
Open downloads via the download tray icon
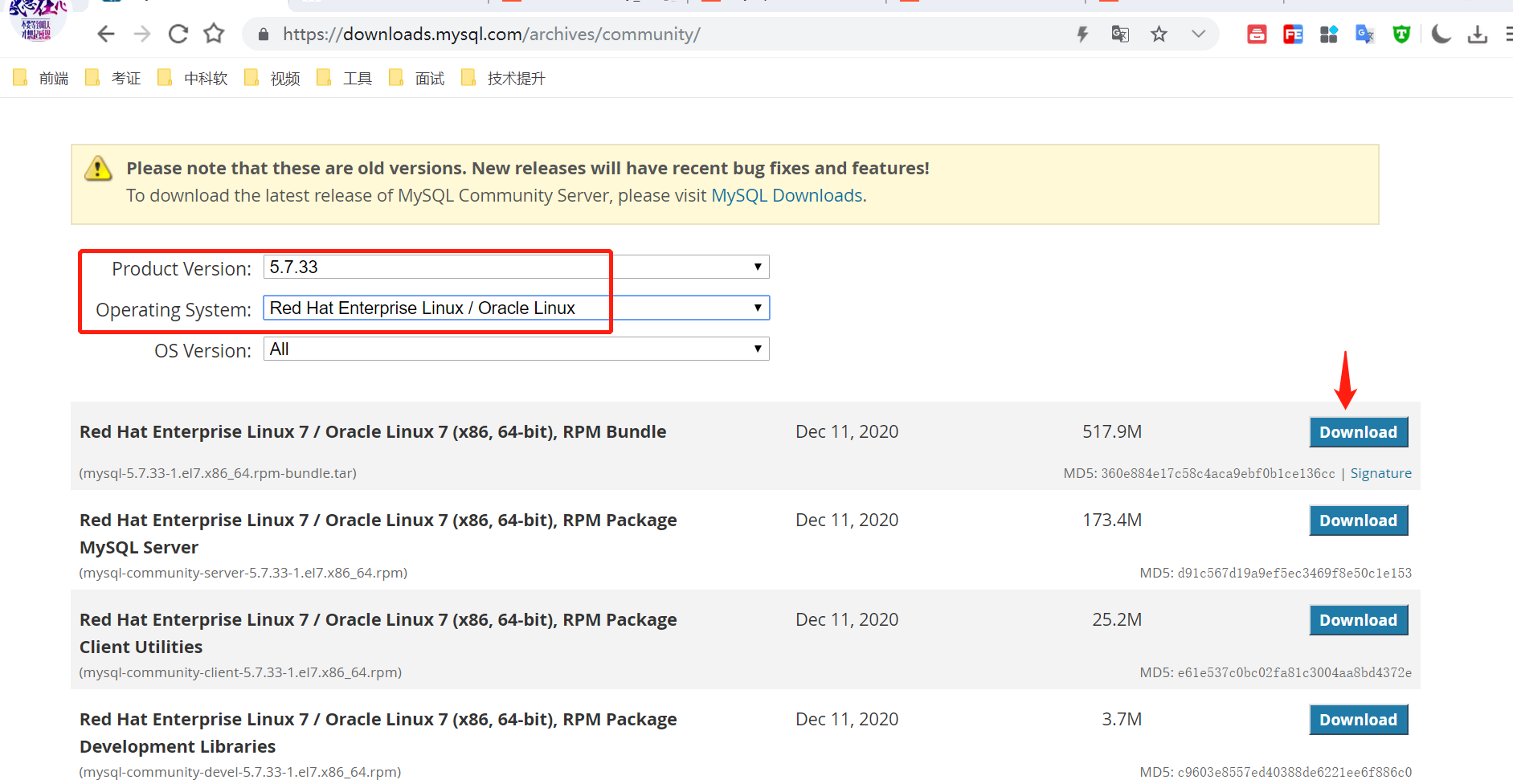1478,34
